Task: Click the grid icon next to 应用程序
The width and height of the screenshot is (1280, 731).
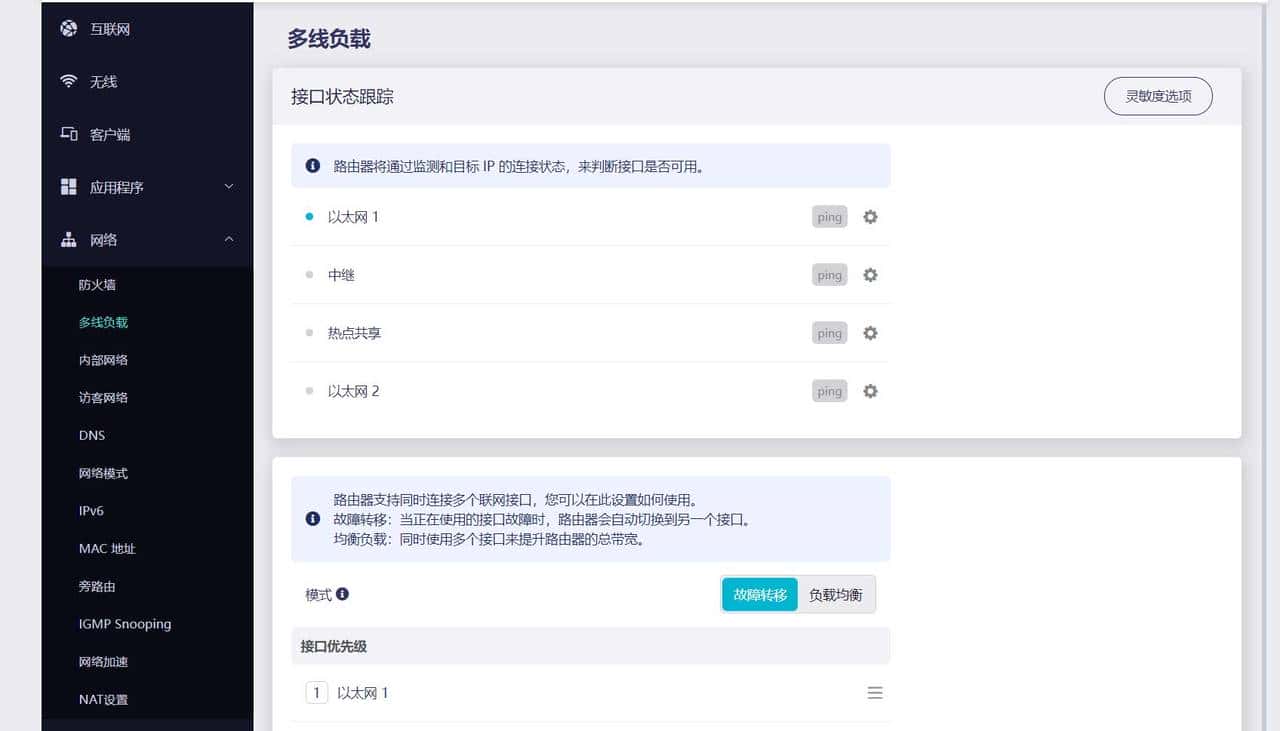Action: click(x=67, y=186)
